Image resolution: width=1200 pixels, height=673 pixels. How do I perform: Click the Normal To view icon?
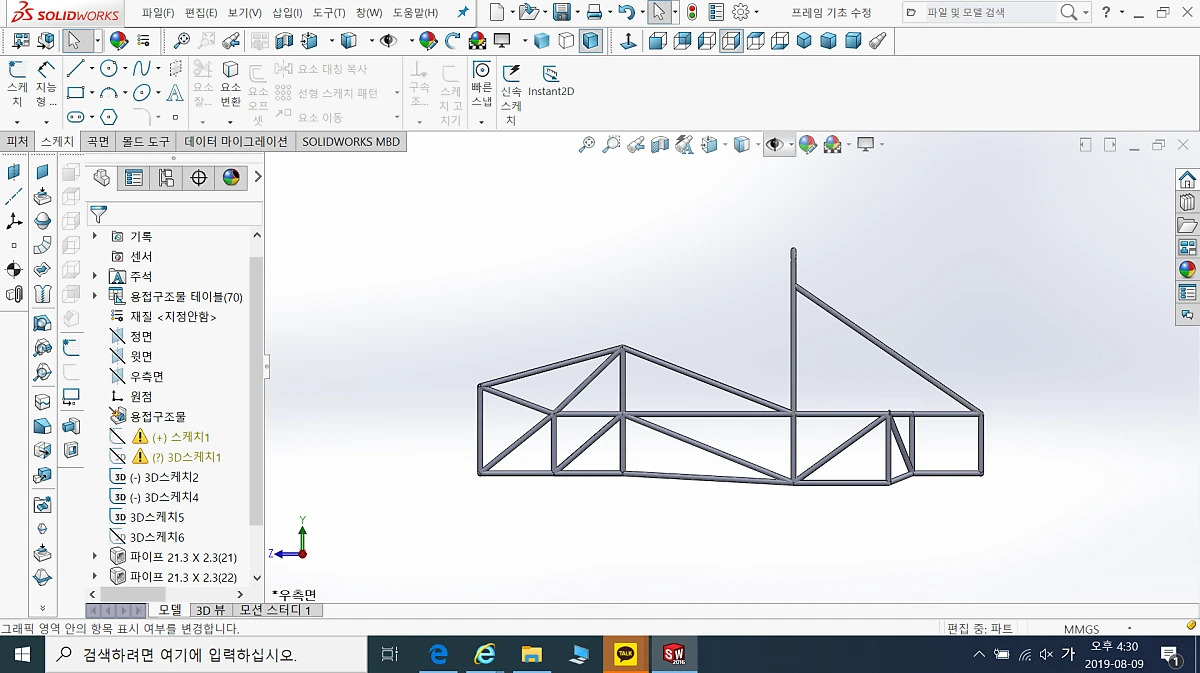628,41
